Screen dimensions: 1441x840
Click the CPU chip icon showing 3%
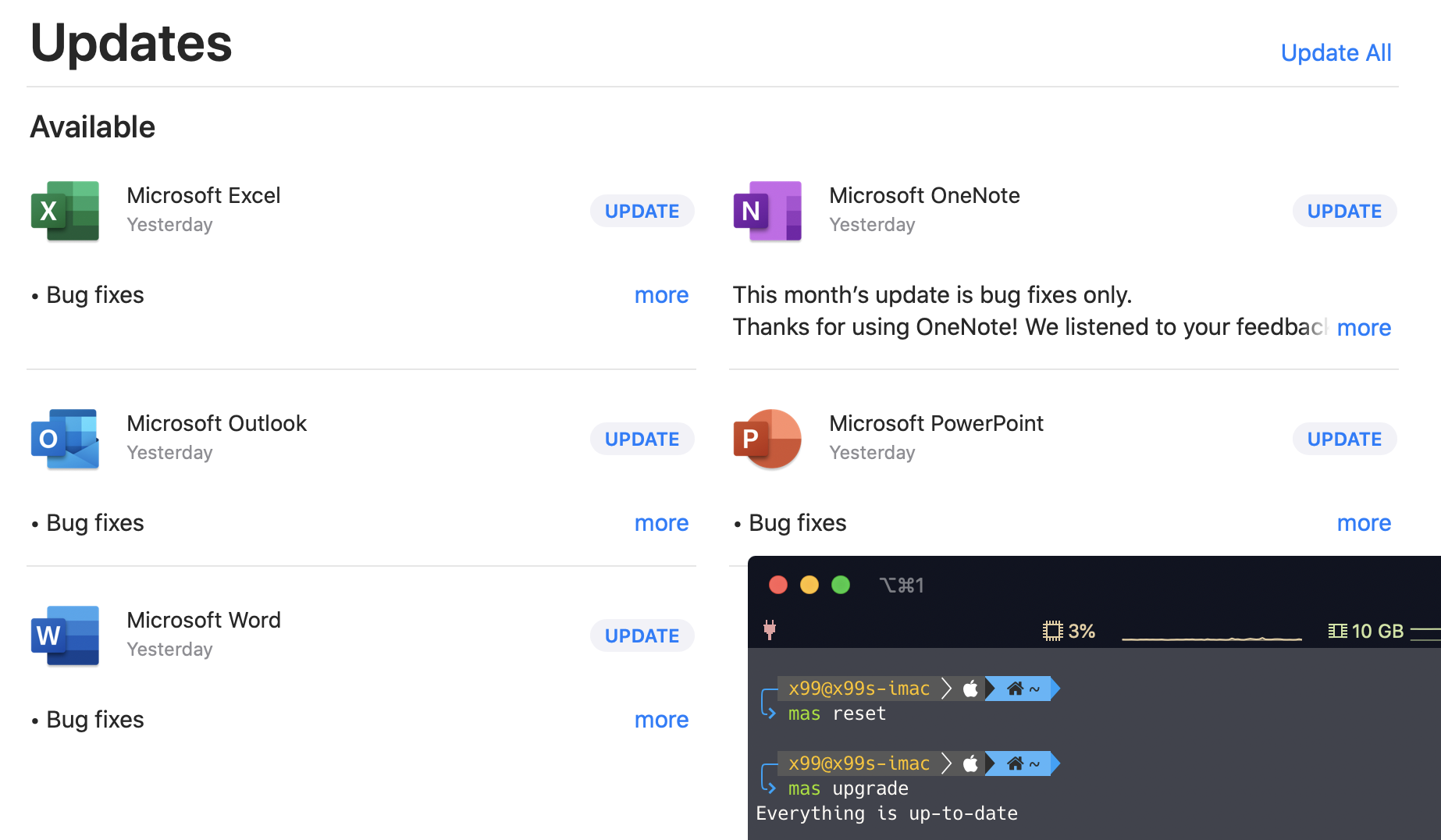[x=1052, y=631]
